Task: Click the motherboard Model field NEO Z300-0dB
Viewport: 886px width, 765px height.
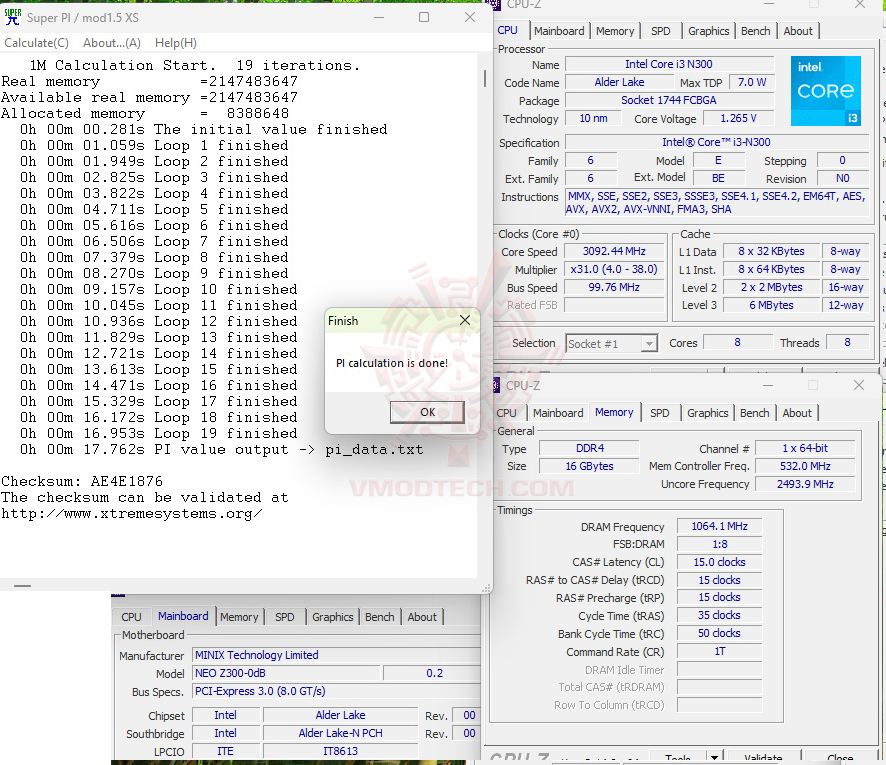Action: [286, 673]
